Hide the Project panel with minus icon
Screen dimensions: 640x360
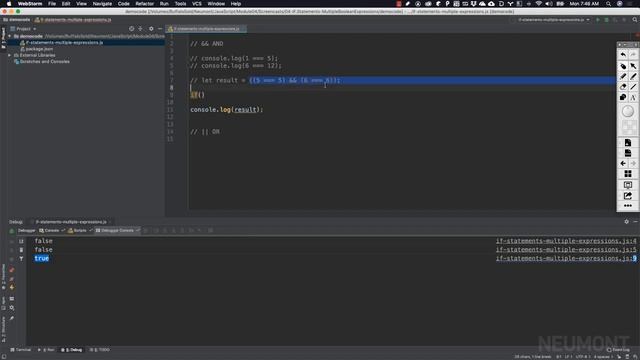tap(160, 29)
